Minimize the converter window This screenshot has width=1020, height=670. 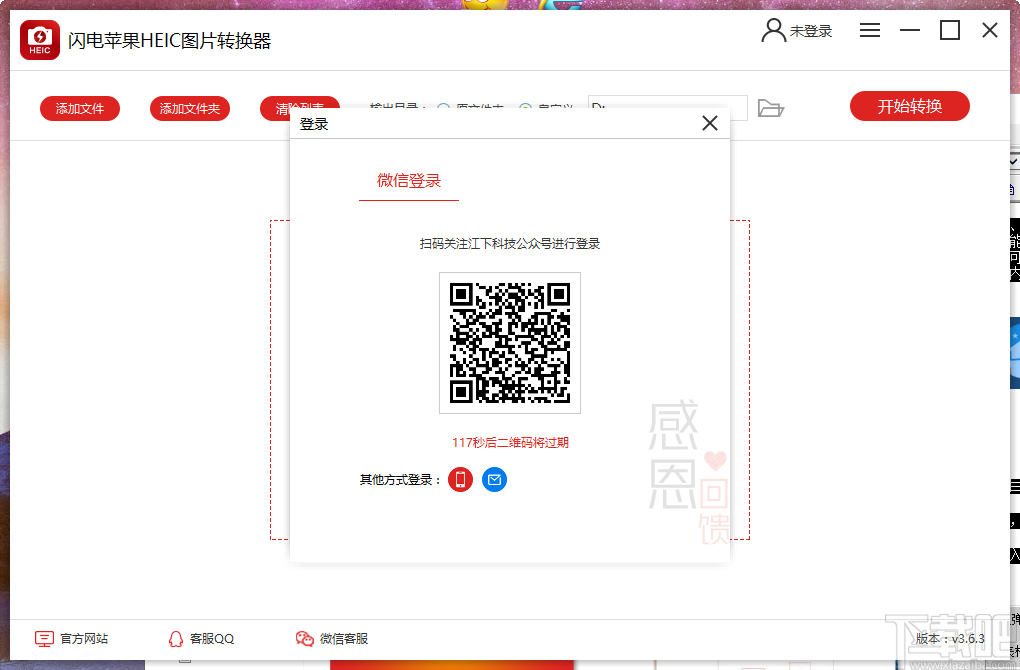point(909,30)
